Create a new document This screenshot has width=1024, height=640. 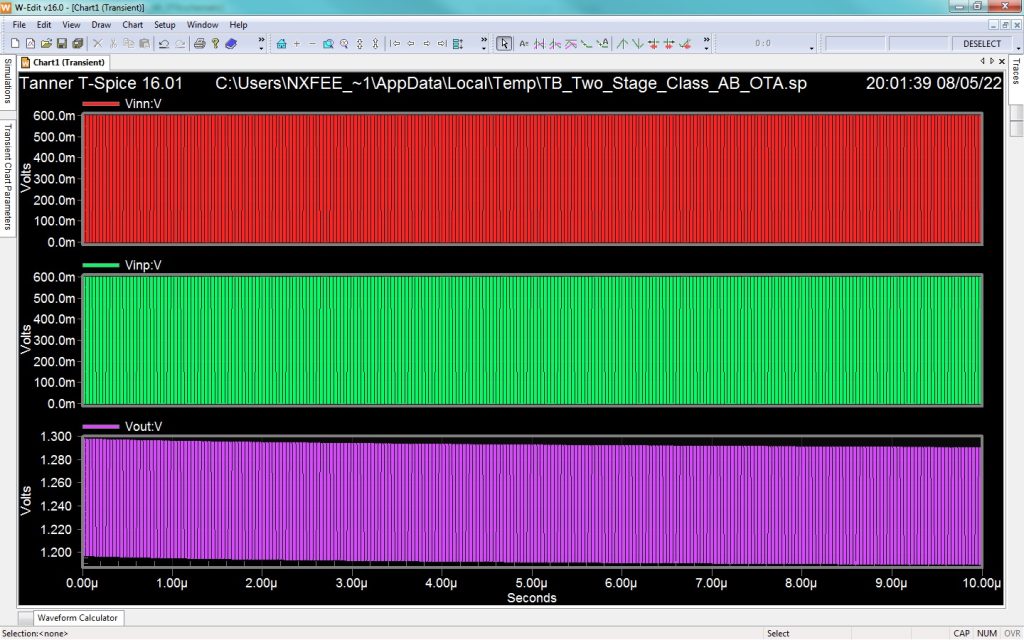point(15,46)
